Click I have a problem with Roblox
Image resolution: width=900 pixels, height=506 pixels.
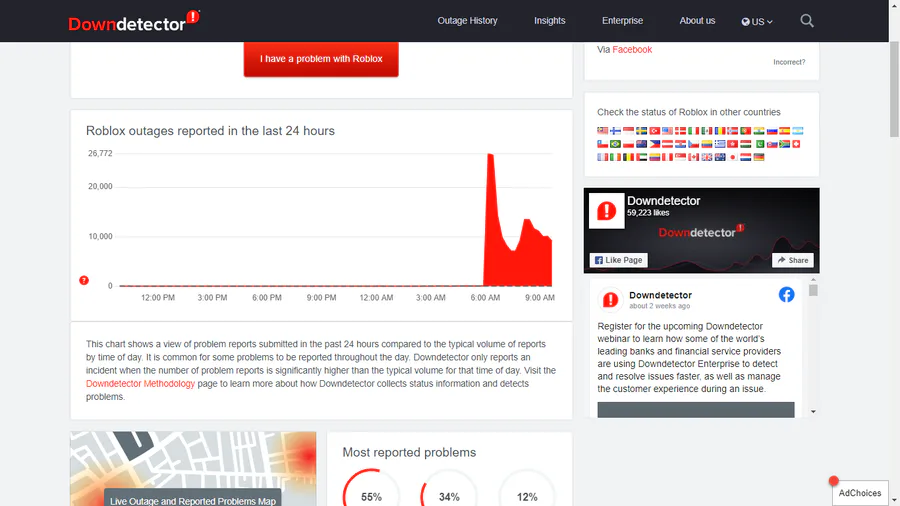tap(321, 59)
